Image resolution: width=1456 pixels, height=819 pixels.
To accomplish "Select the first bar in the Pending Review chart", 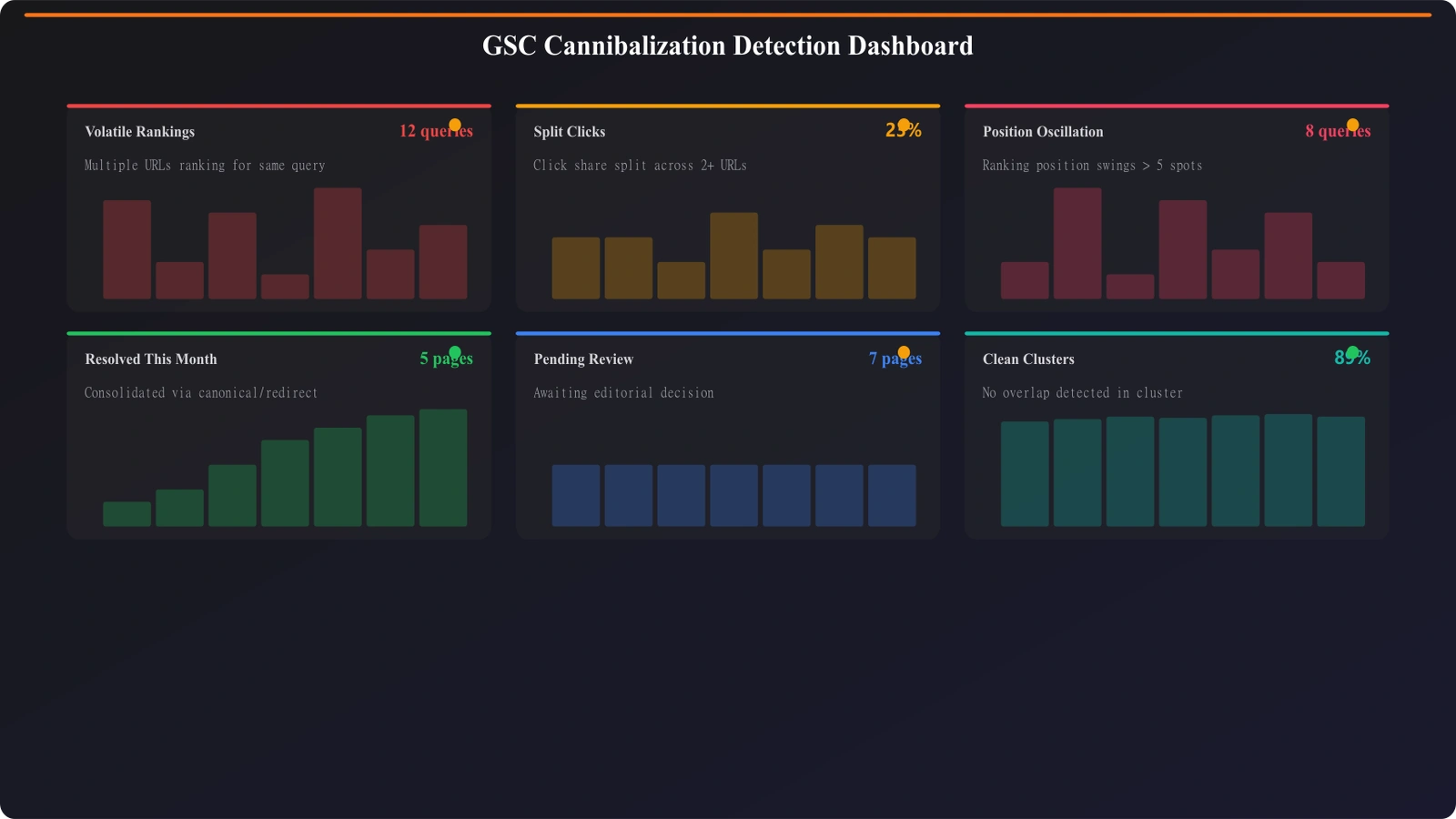I will tap(577, 495).
